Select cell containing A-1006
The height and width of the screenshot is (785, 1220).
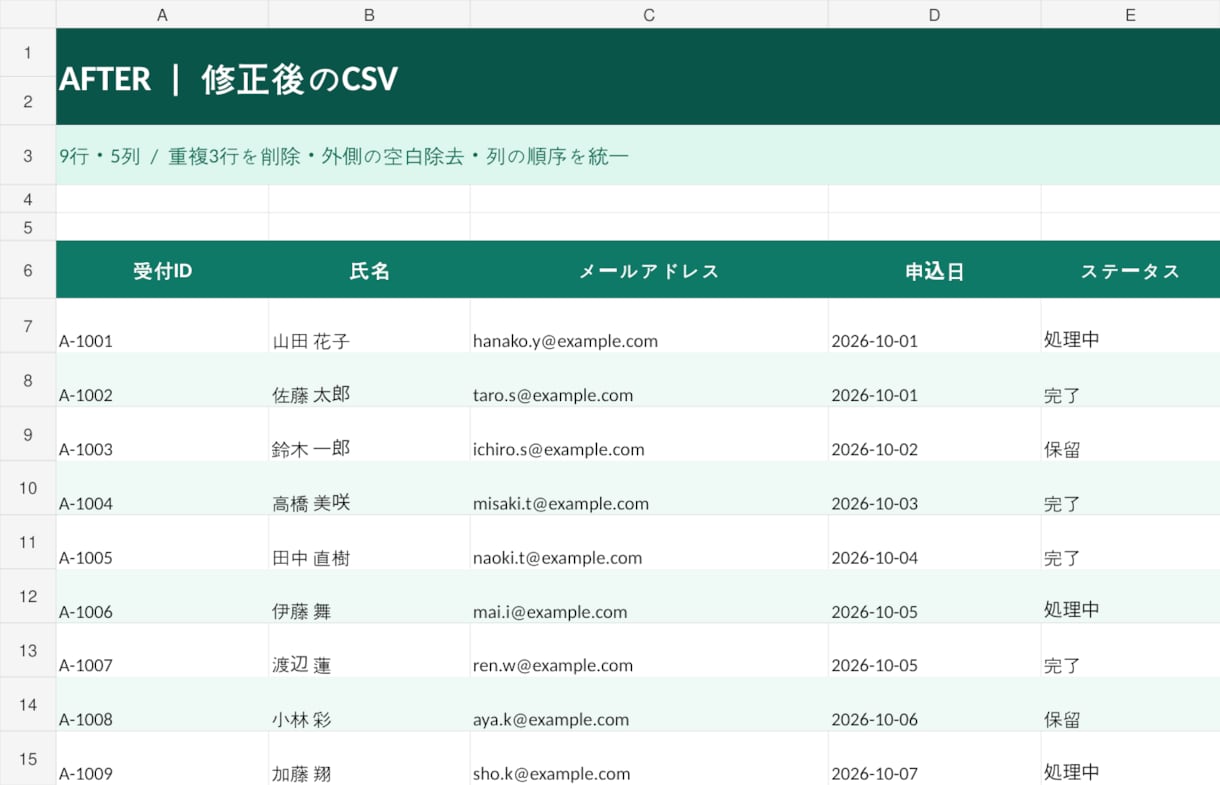coord(162,596)
